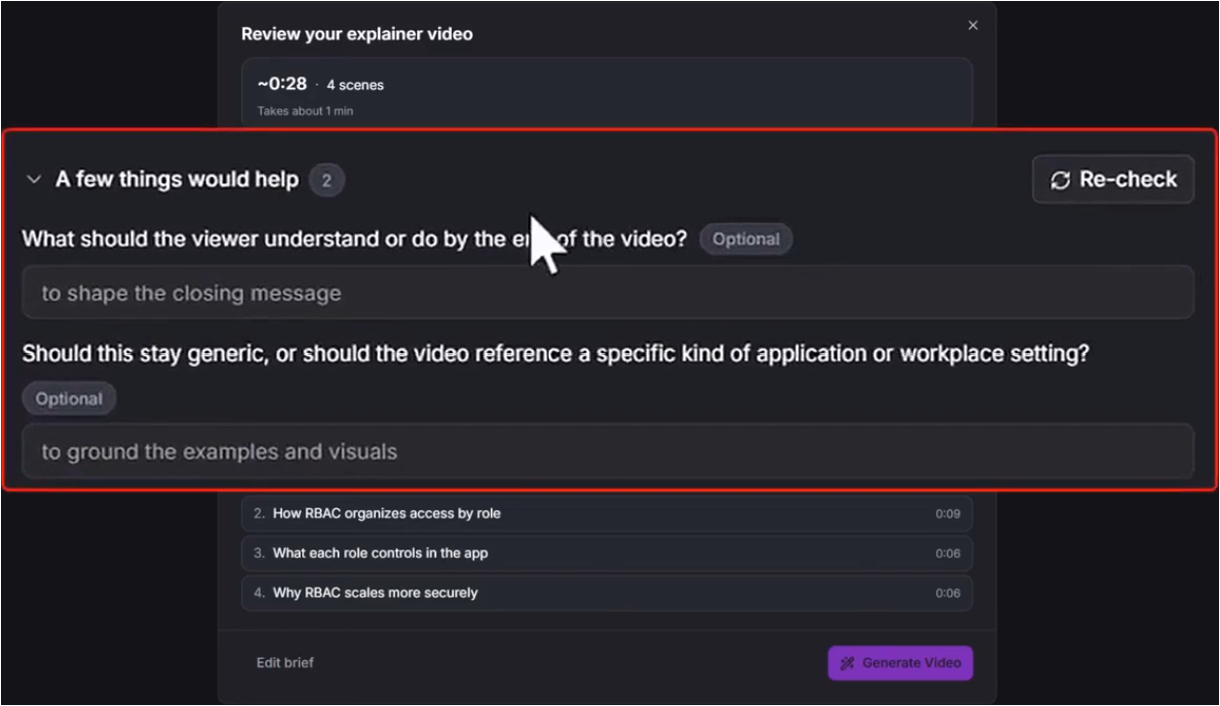Select scene 2 'How RBAC organizes access by role'
The image size is (1220, 706).
point(607,514)
